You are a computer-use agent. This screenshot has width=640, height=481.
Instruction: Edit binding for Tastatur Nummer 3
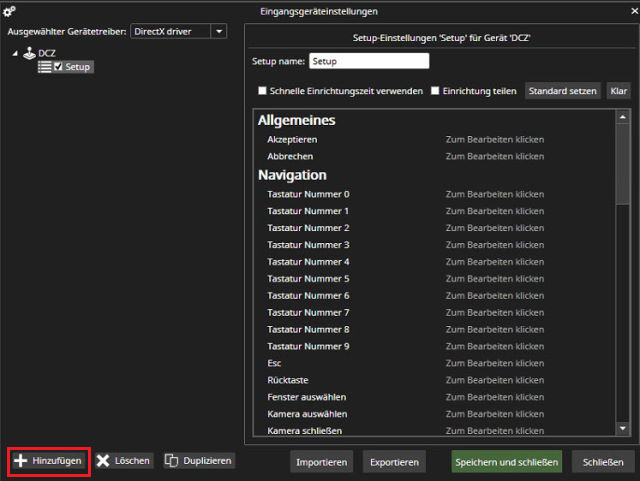[x=495, y=245]
